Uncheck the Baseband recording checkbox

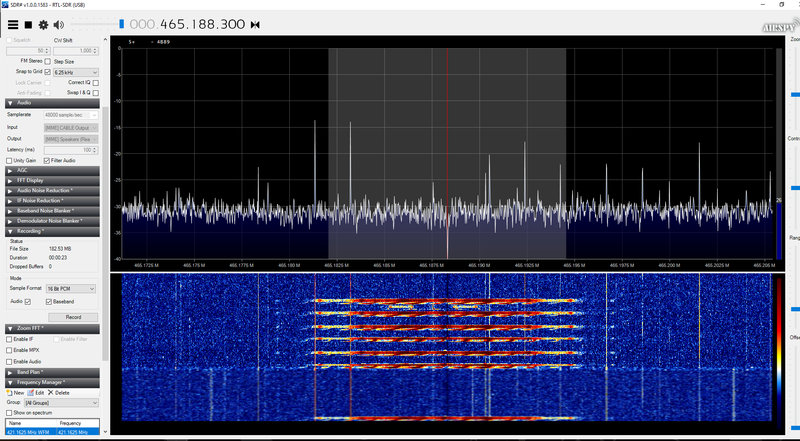coord(49,302)
